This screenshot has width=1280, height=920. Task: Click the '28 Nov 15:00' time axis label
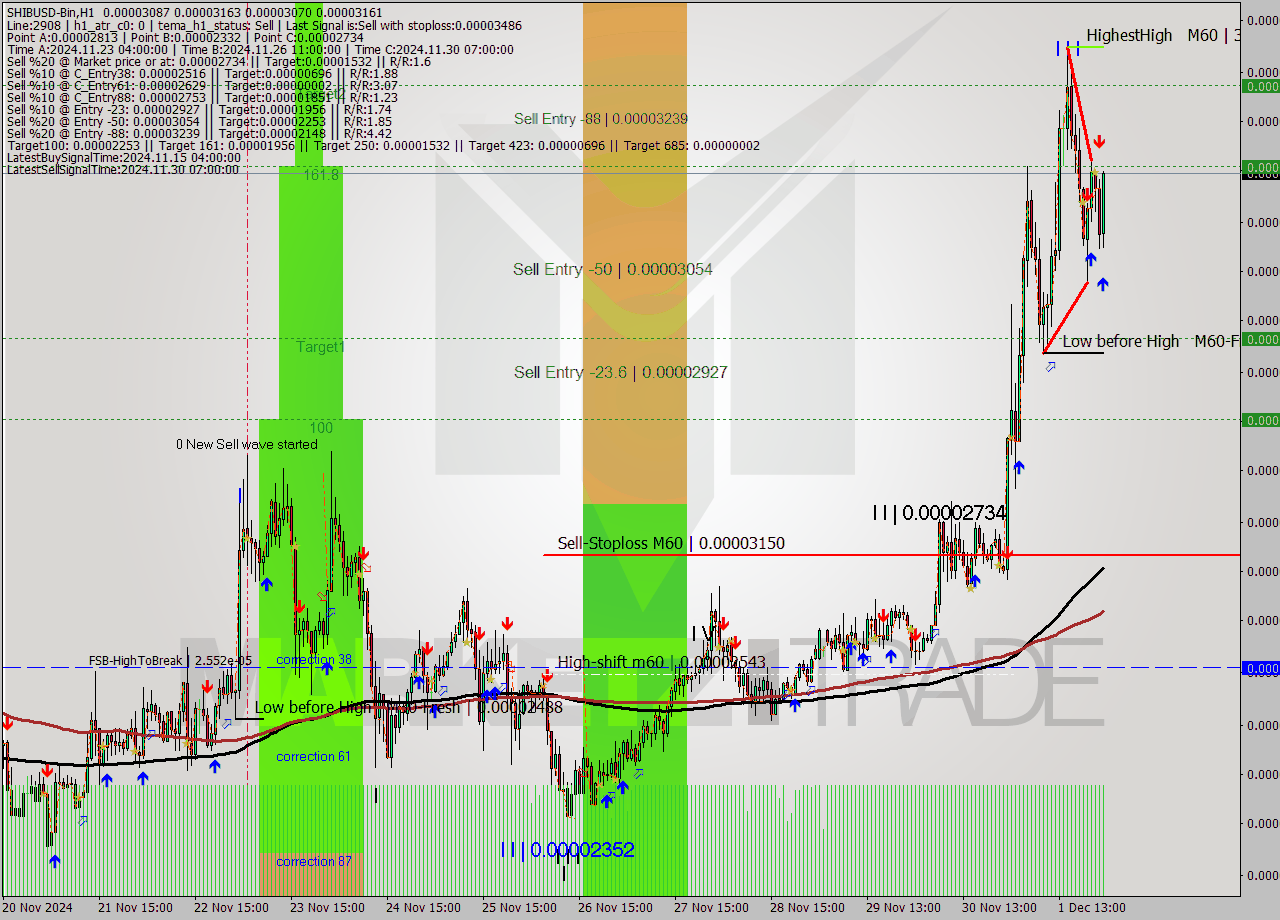coord(807,908)
